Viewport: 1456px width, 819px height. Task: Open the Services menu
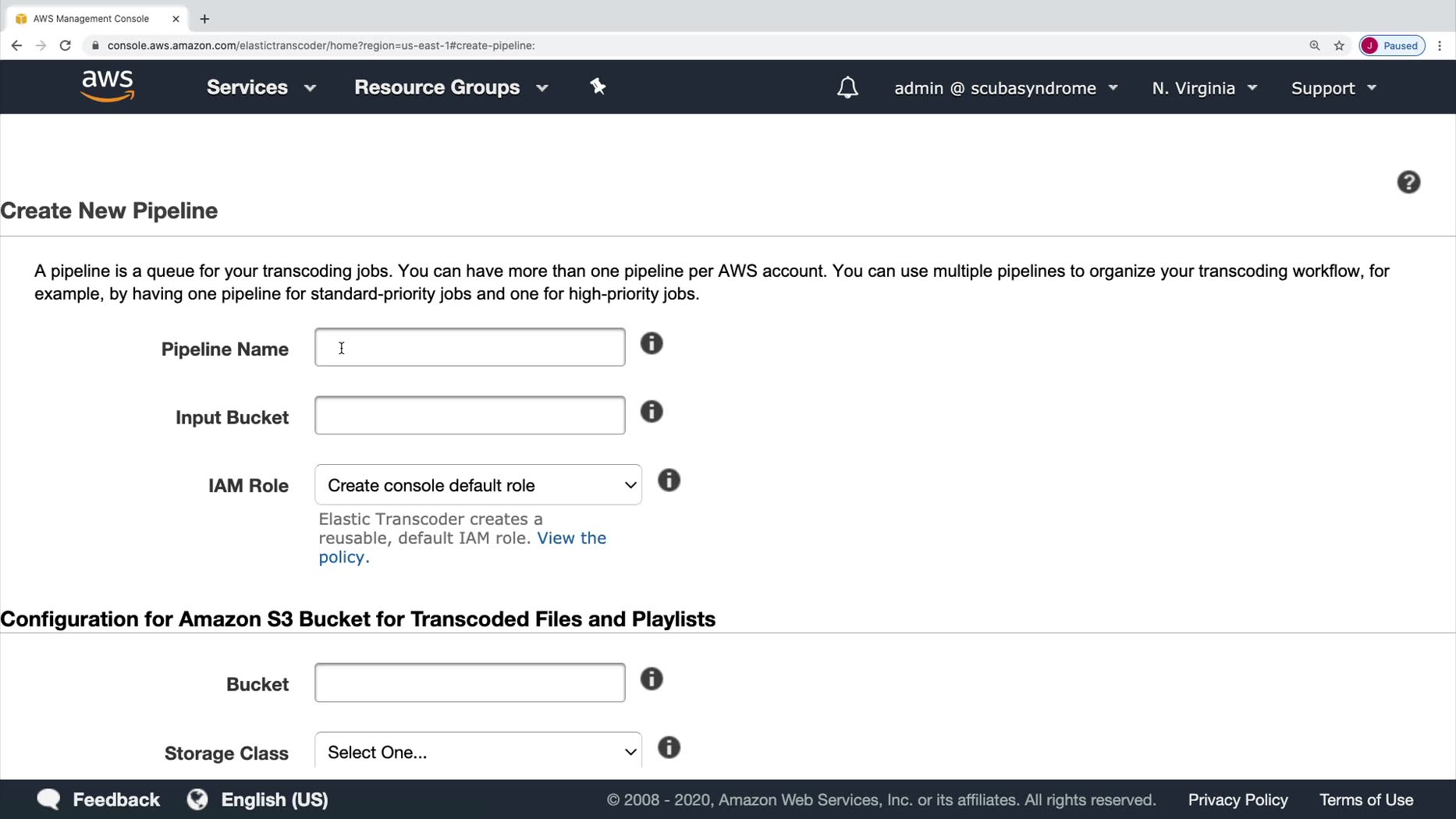261,87
